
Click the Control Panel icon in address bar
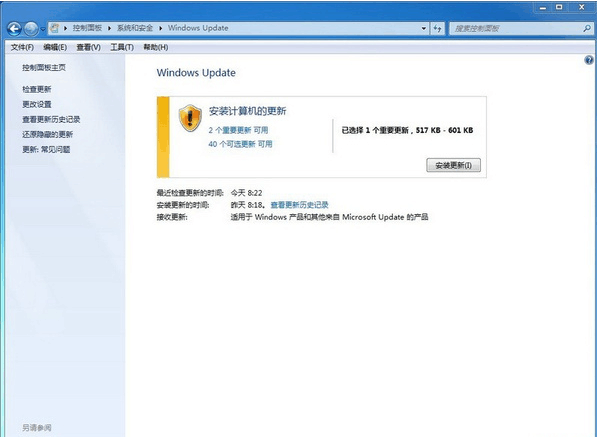click(x=55, y=28)
